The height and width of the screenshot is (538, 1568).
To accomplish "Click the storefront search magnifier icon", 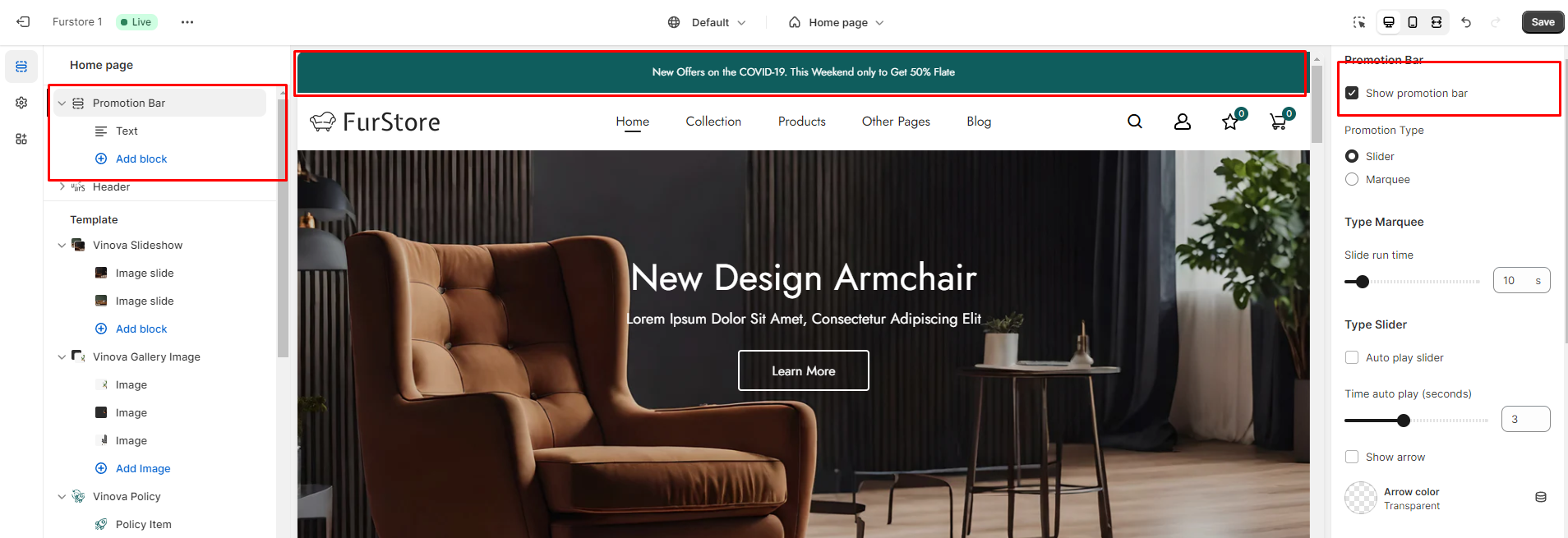I will pos(1135,122).
